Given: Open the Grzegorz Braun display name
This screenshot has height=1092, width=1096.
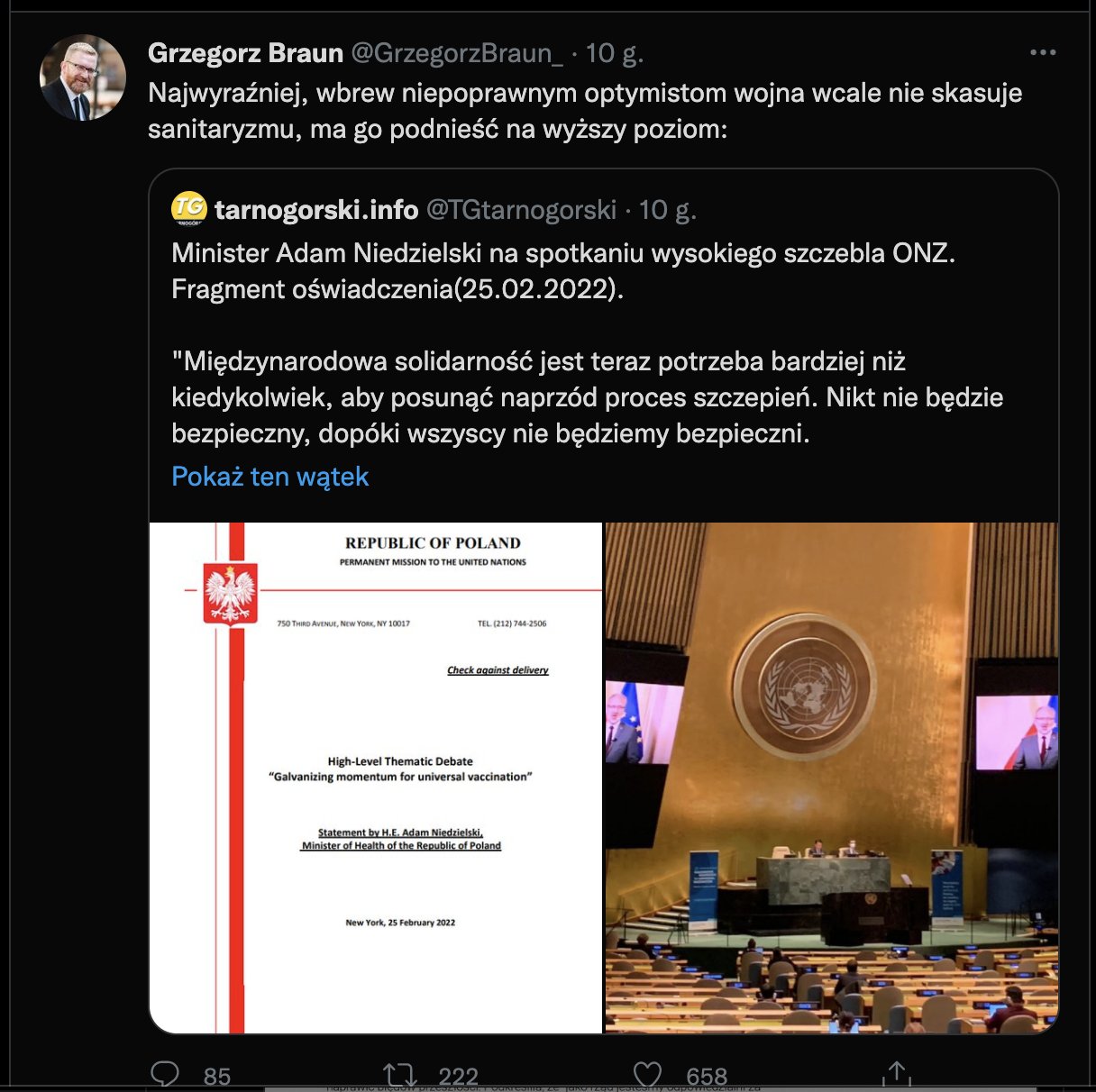Looking at the screenshot, I should [245, 53].
